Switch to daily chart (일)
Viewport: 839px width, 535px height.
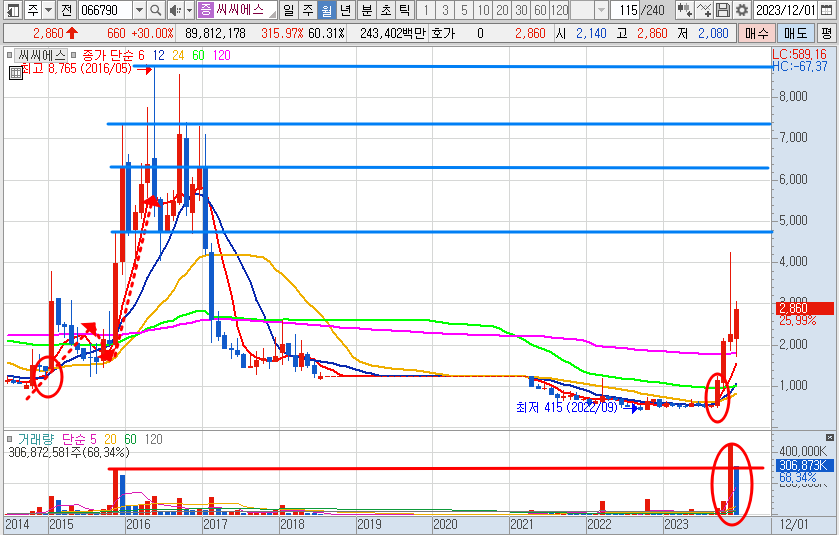click(x=288, y=10)
